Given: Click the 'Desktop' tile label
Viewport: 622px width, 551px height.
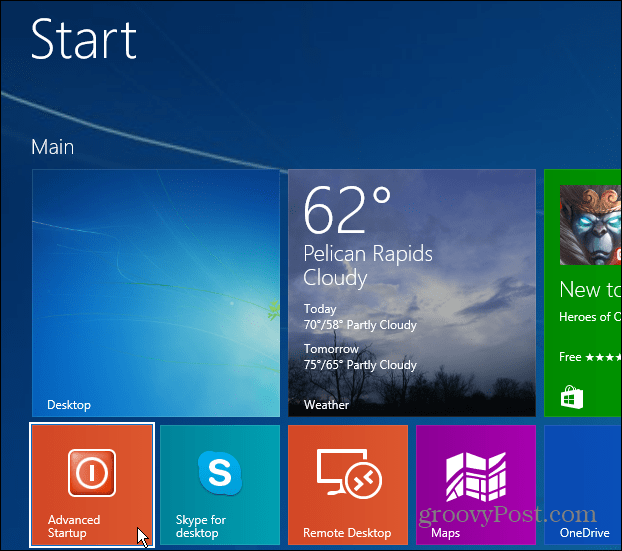Looking at the screenshot, I should coord(69,405).
